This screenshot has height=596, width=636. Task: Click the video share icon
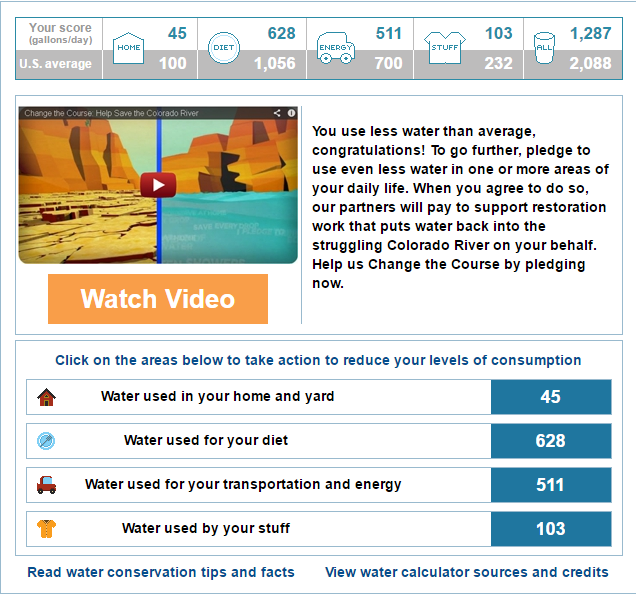(277, 113)
